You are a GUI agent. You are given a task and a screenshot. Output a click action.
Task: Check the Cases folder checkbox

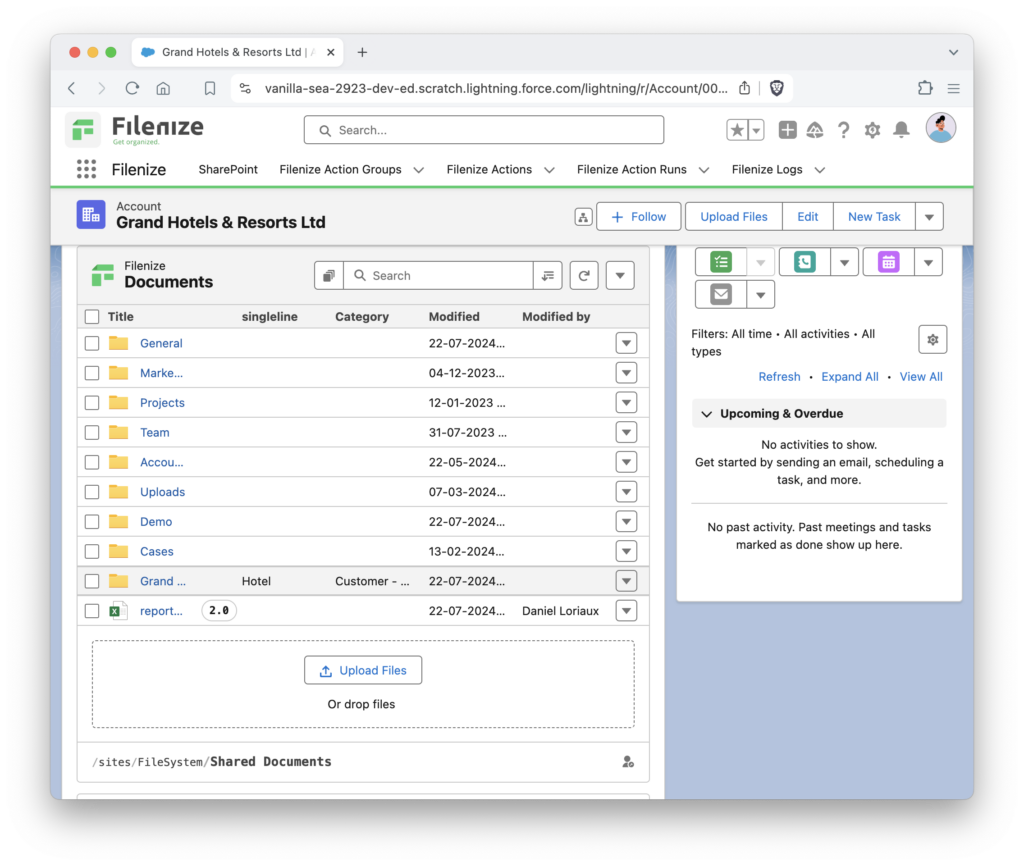tap(92, 551)
